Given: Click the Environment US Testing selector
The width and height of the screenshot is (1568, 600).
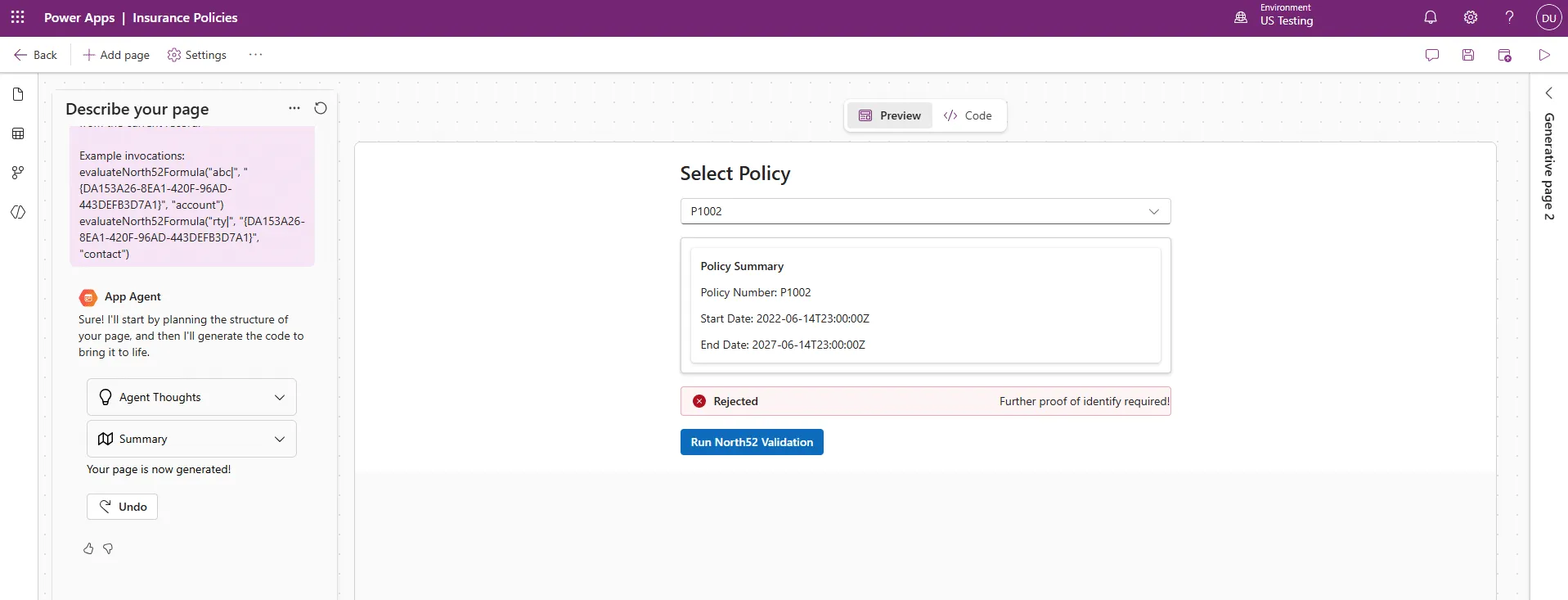Looking at the screenshot, I should [x=1274, y=16].
